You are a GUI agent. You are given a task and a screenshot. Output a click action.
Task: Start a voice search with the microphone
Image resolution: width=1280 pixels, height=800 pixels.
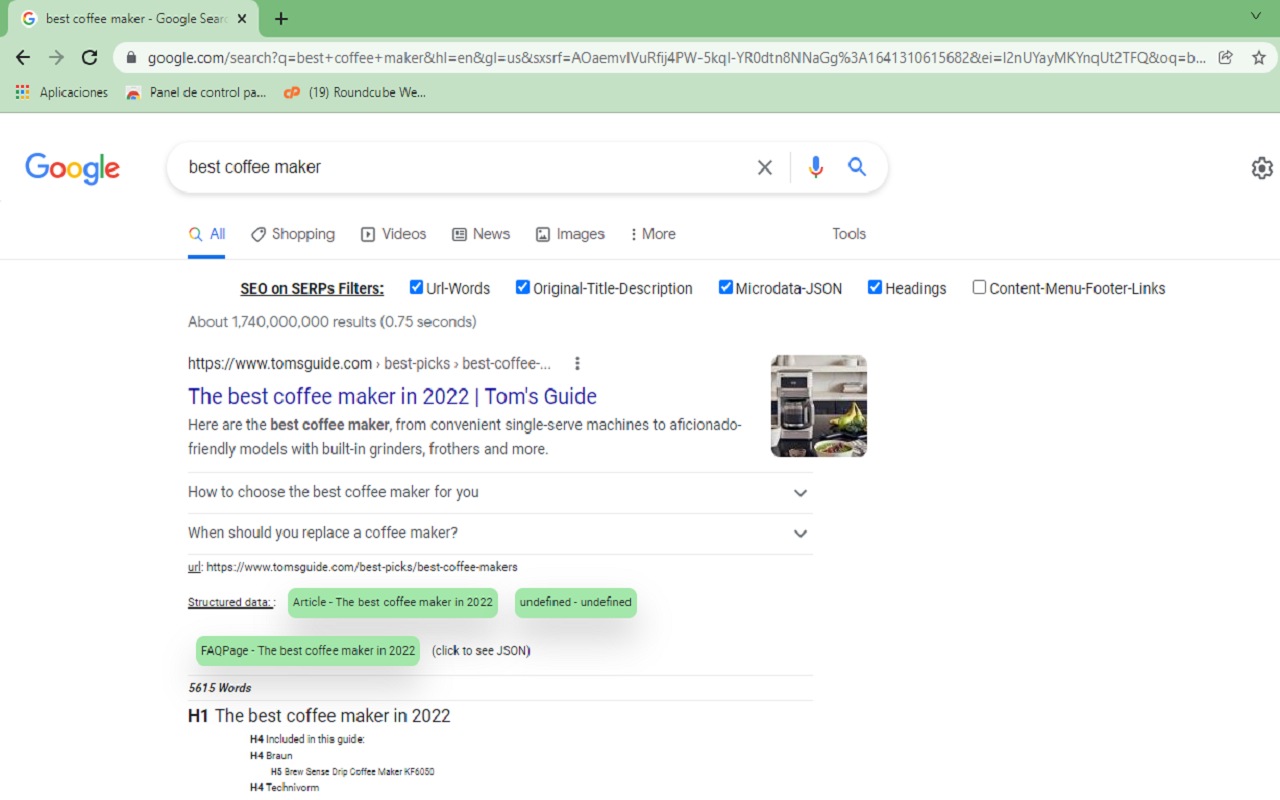coord(816,167)
